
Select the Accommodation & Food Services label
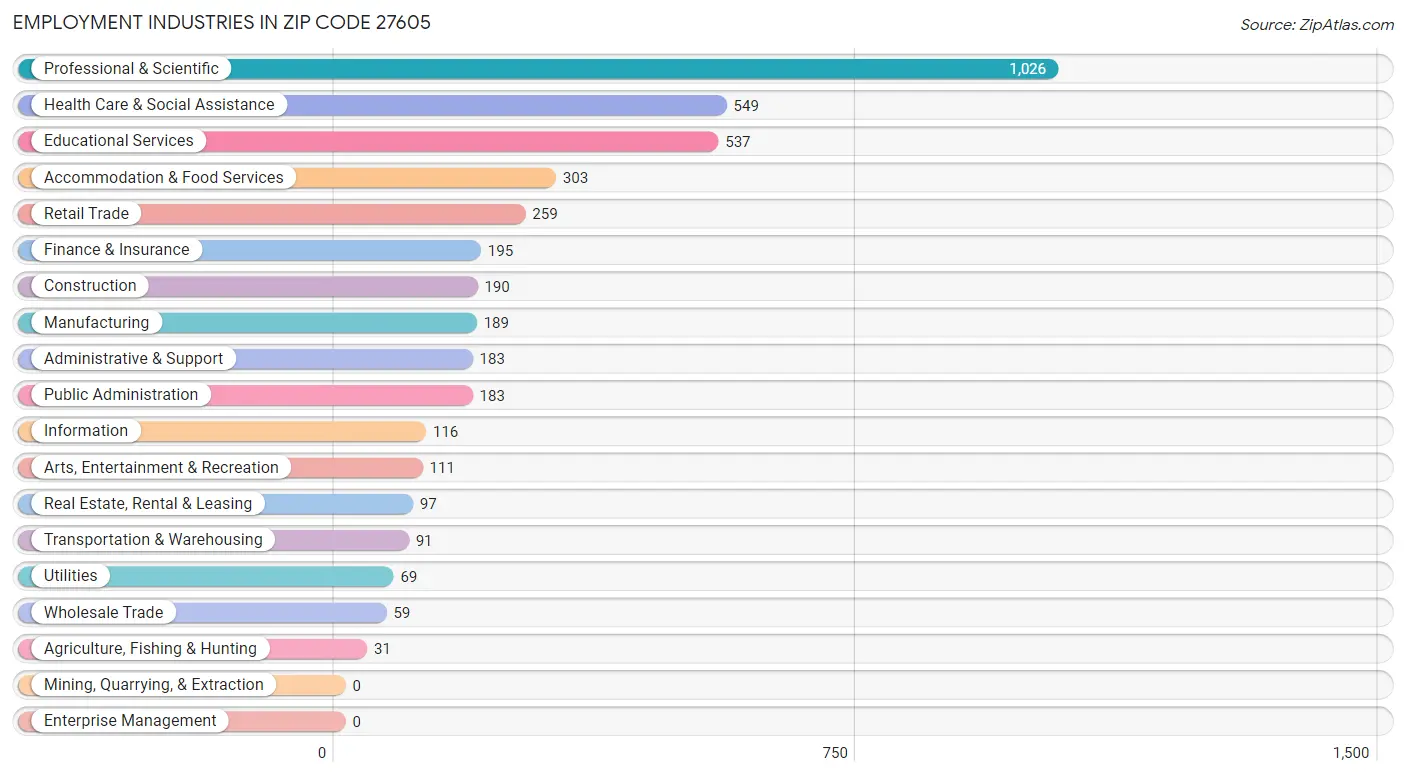coord(164,178)
